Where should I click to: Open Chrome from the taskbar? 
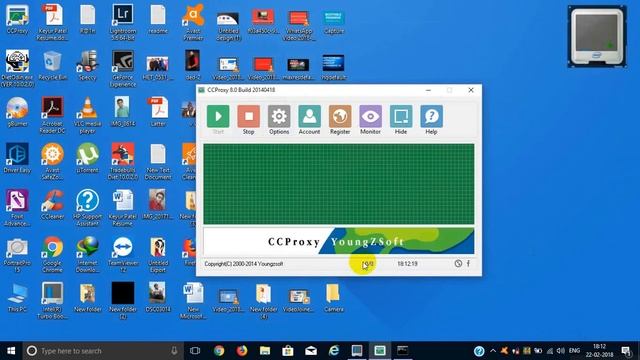[219, 351]
